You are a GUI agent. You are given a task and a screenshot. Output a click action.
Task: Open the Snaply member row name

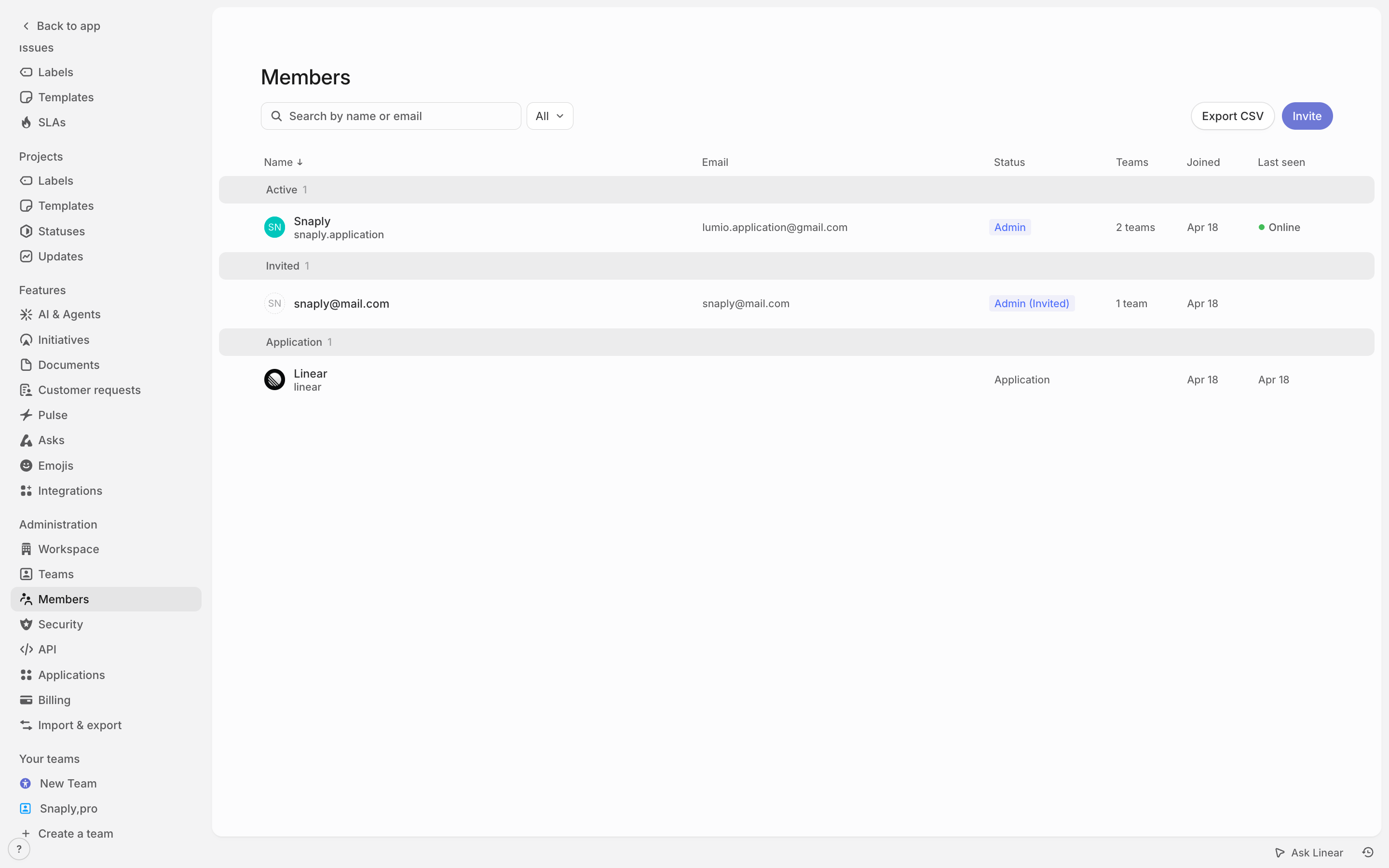pos(312,222)
